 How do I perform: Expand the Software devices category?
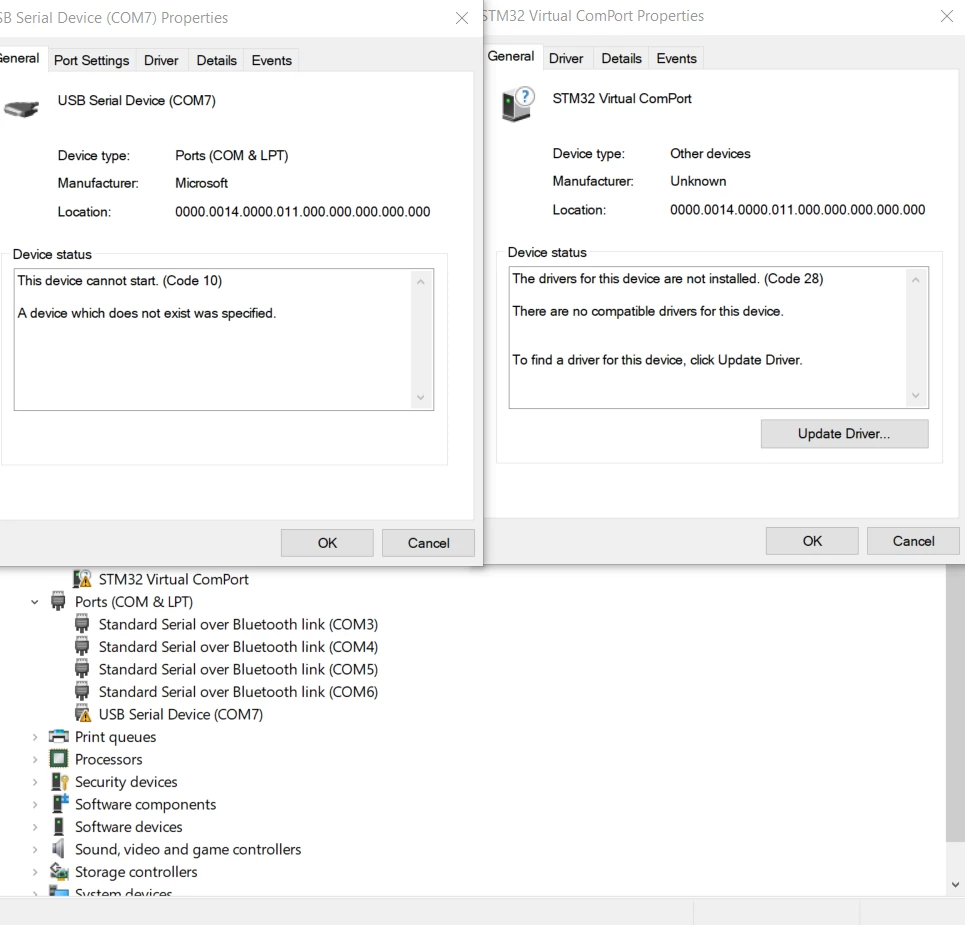35,827
